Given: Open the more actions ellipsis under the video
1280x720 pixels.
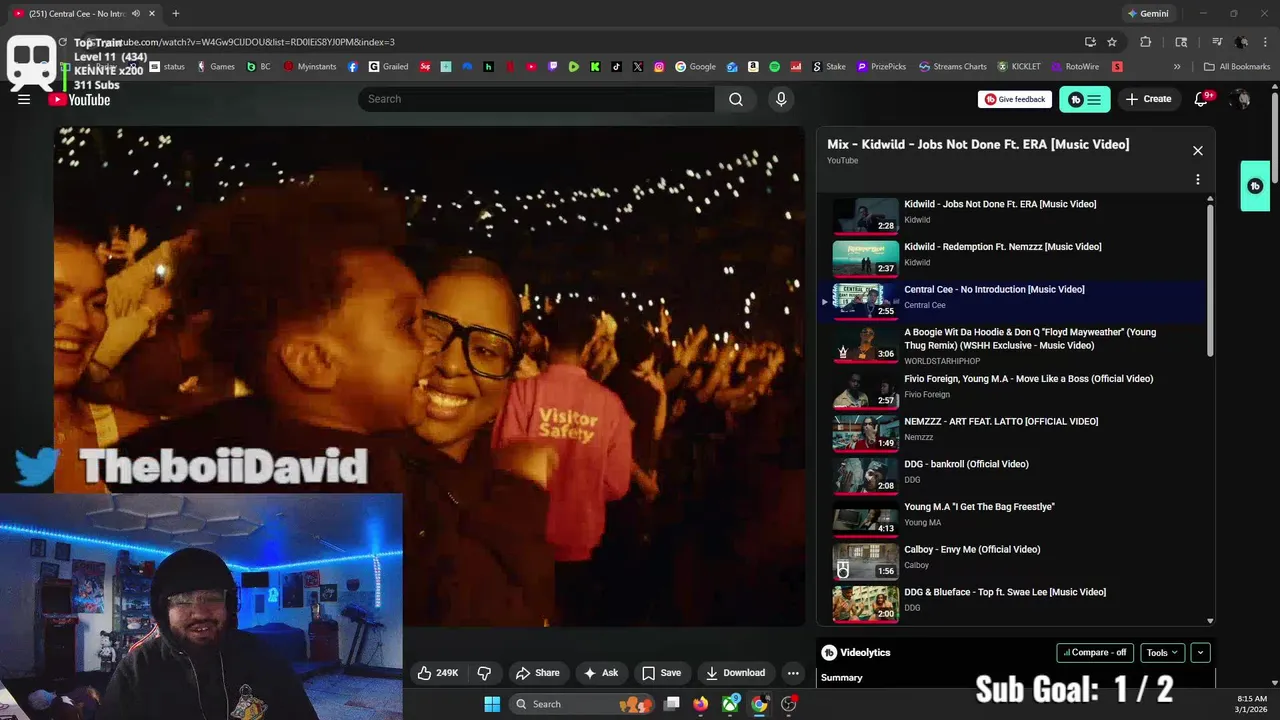Looking at the screenshot, I should 793,673.
